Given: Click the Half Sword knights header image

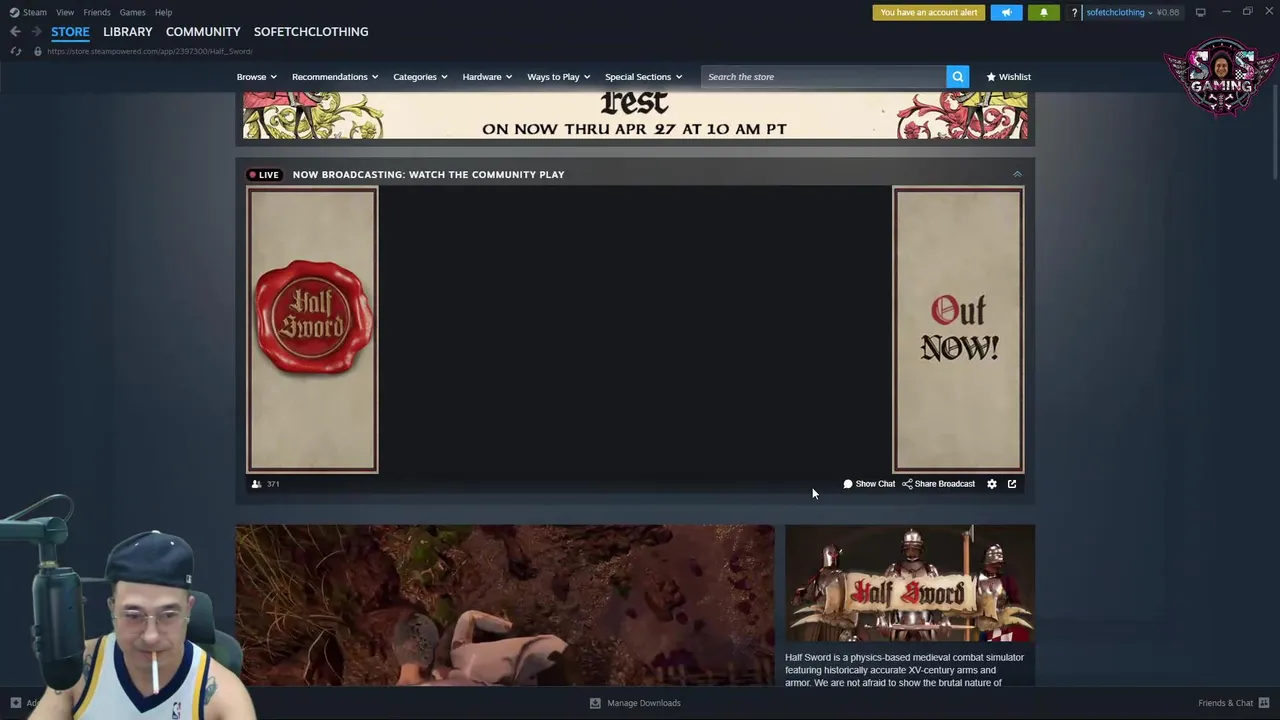Looking at the screenshot, I should pyautogui.click(x=910, y=583).
